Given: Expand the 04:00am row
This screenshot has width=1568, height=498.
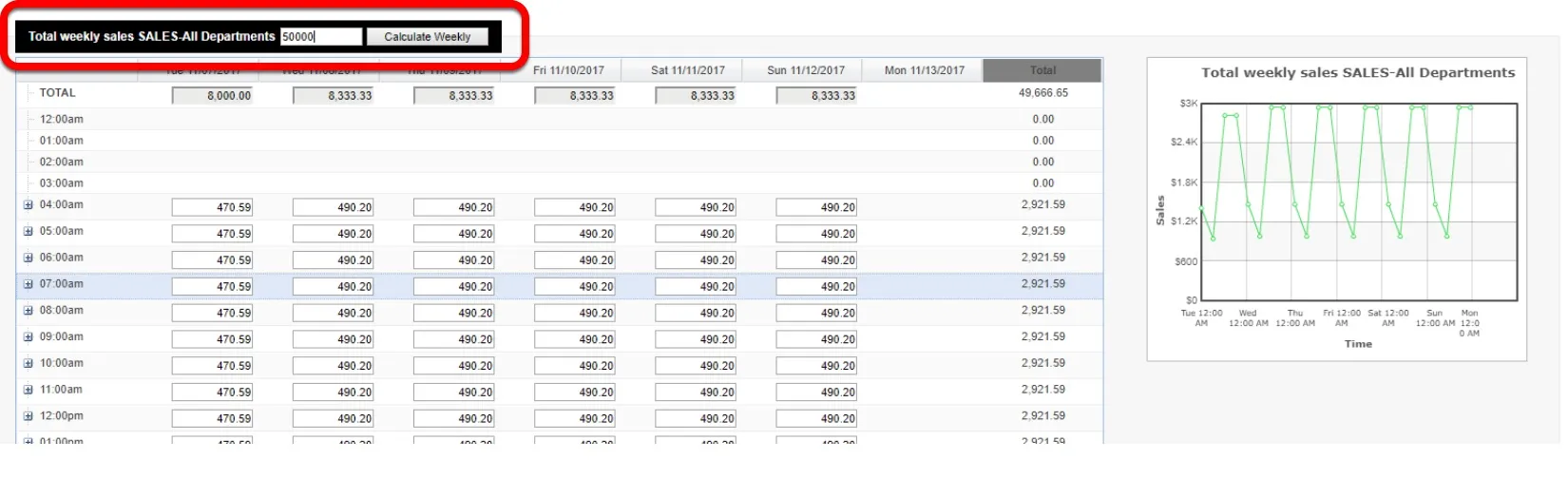Looking at the screenshot, I should point(28,204).
